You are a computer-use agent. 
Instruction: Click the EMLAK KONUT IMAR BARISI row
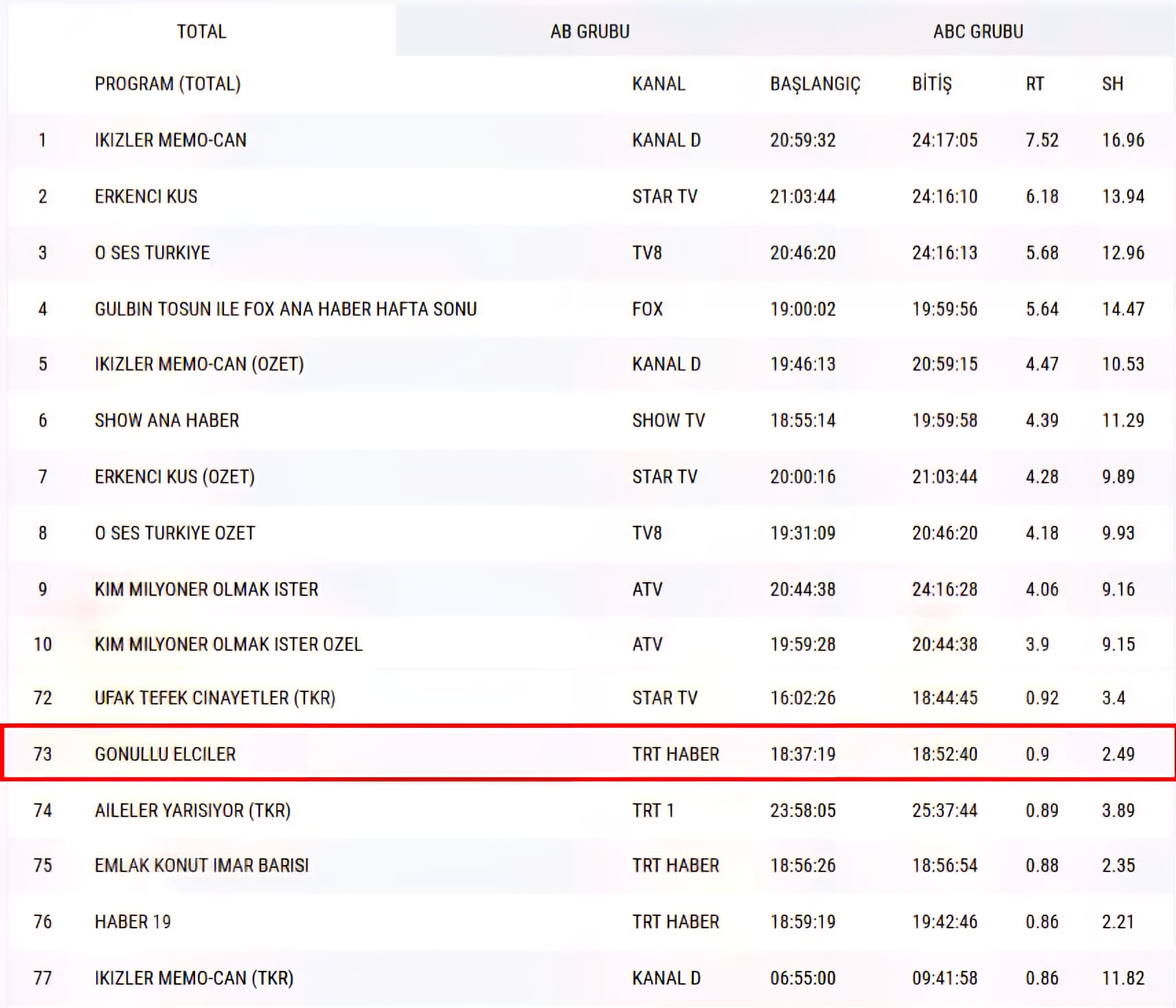[x=201, y=865]
